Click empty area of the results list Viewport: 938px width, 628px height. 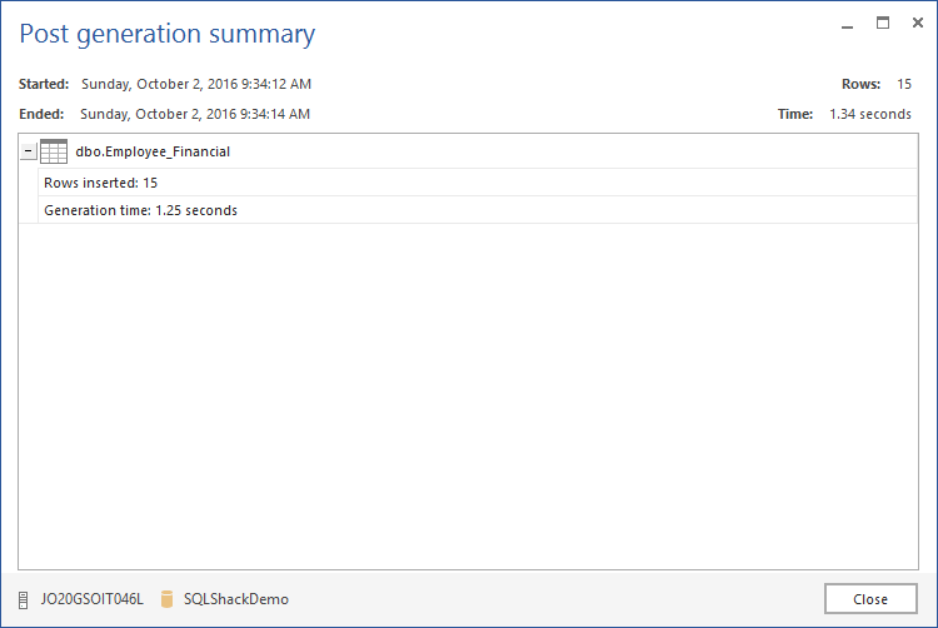click(468, 400)
